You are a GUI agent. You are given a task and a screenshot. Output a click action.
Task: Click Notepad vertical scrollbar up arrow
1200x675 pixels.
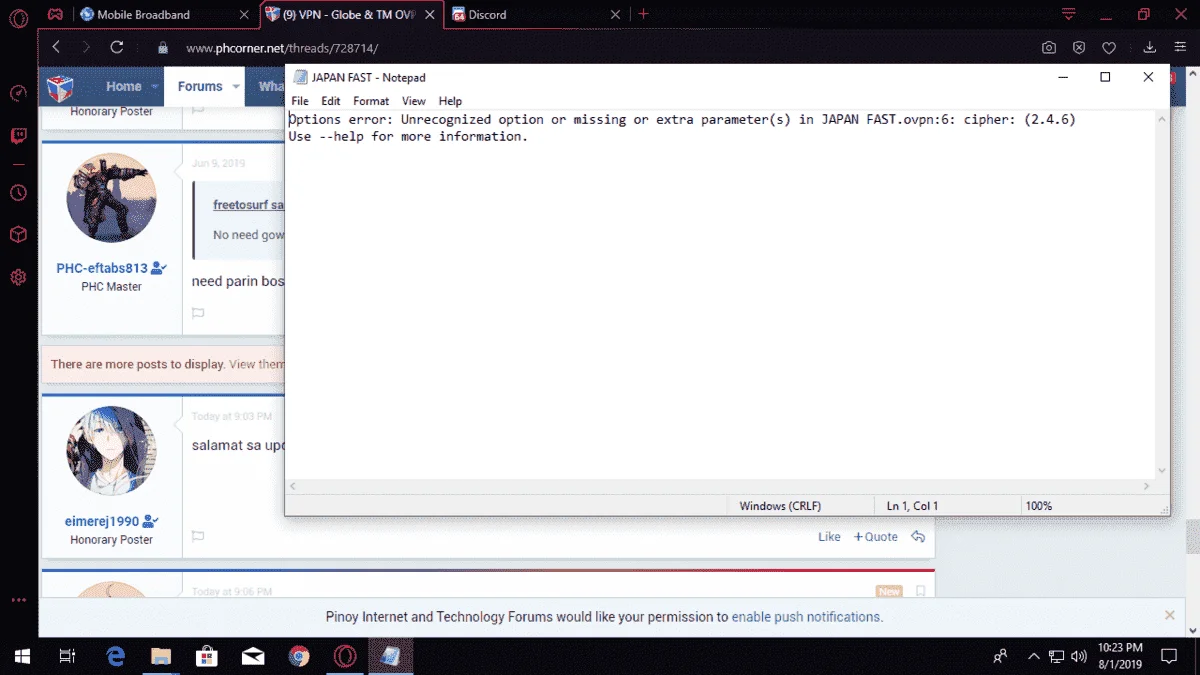tap(1161, 119)
